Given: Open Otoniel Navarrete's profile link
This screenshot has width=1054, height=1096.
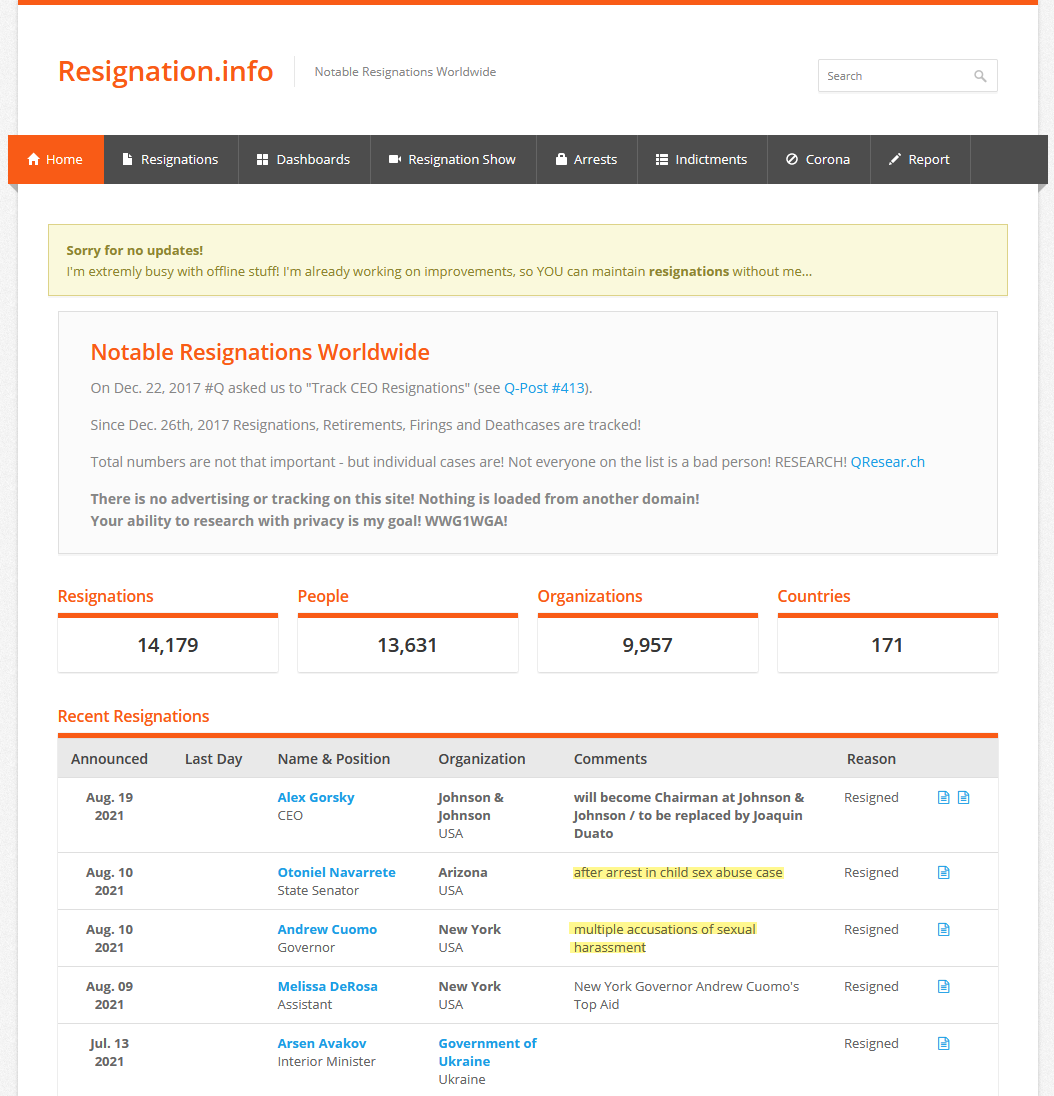Looking at the screenshot, I should click(x=336, y=872).
